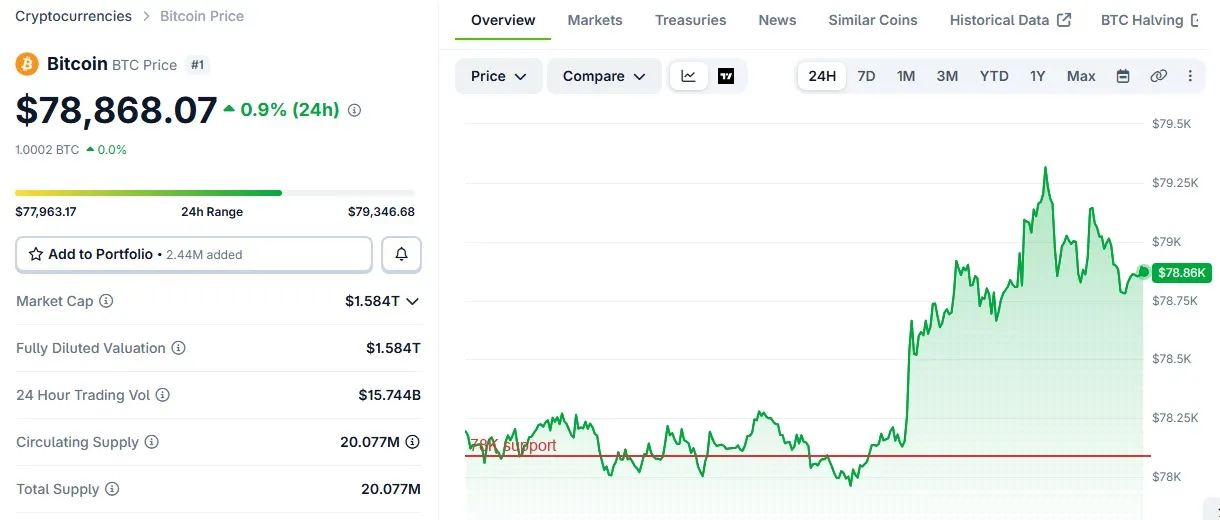Select the 1M time range

click(906, 76)
